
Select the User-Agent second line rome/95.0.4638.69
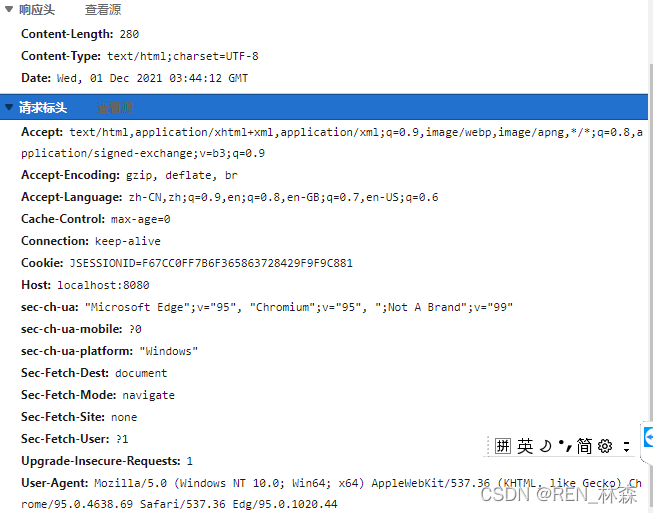coord(179,504)
